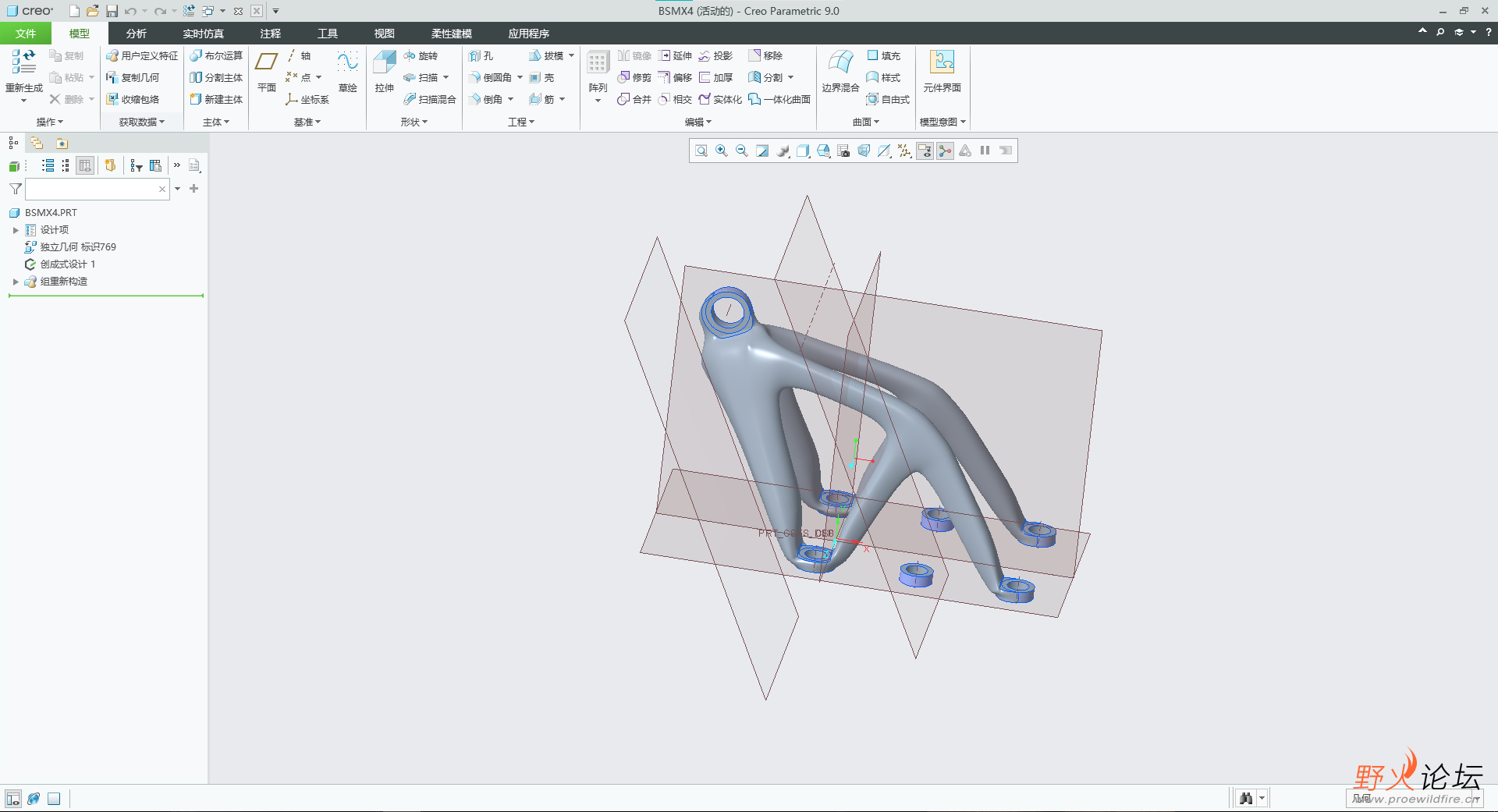
Task: Click the Zoom Out icon in graphics toolbar
Action: pos(742,151)
